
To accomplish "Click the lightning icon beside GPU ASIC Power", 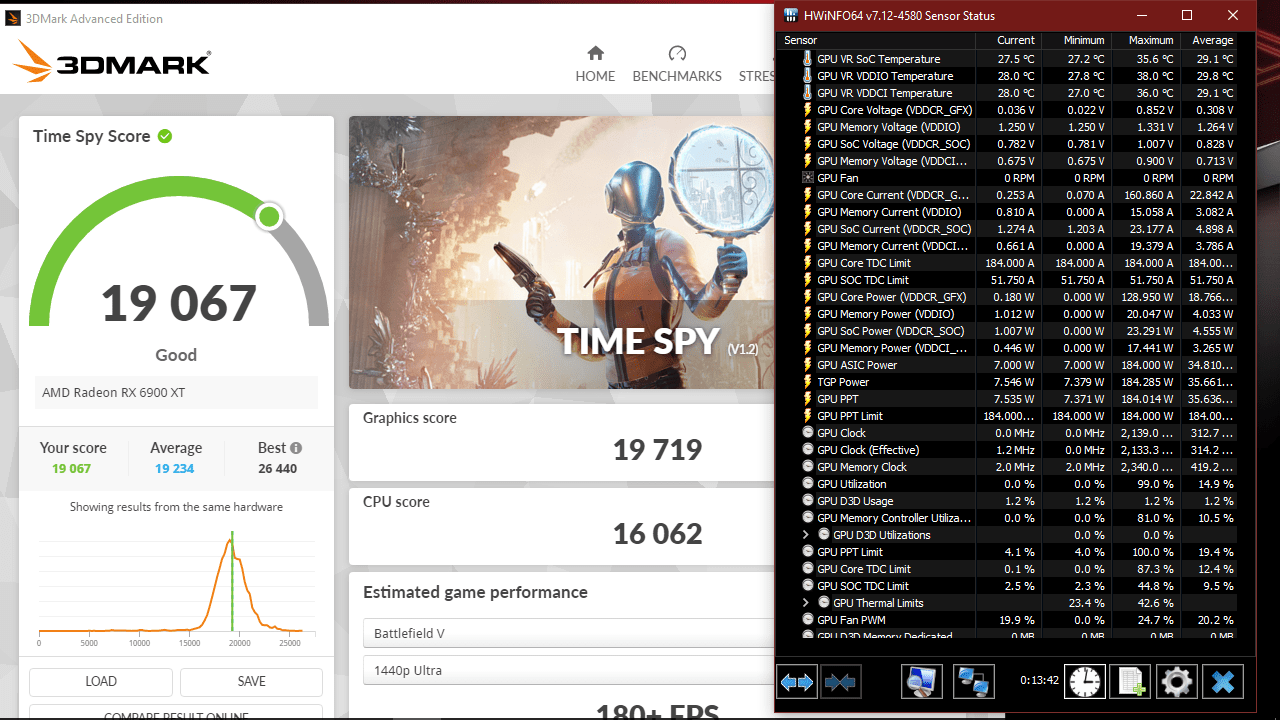I will (x=808, y=365).
